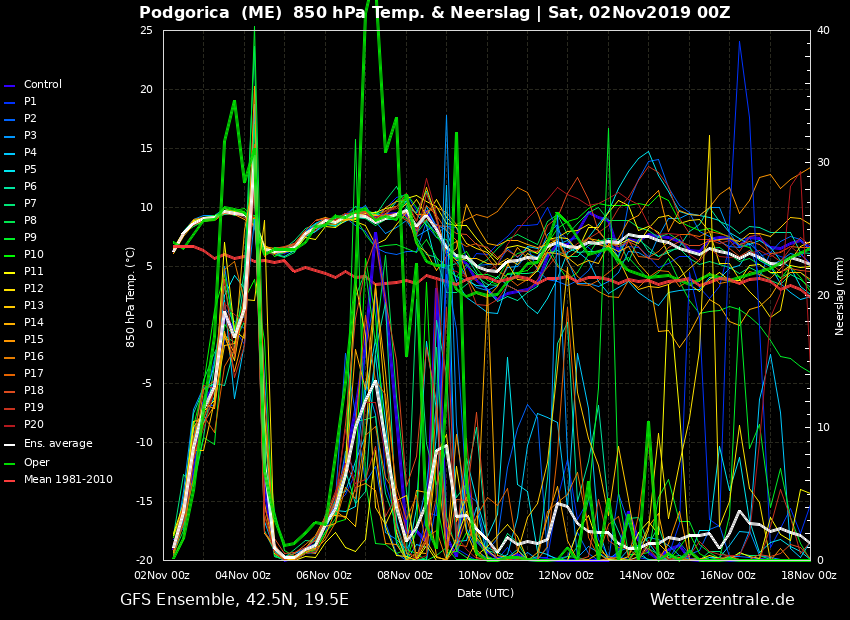Click the 850 hPa Temp. (°C) axis title

pyautogui.click(x=130, y=297)
